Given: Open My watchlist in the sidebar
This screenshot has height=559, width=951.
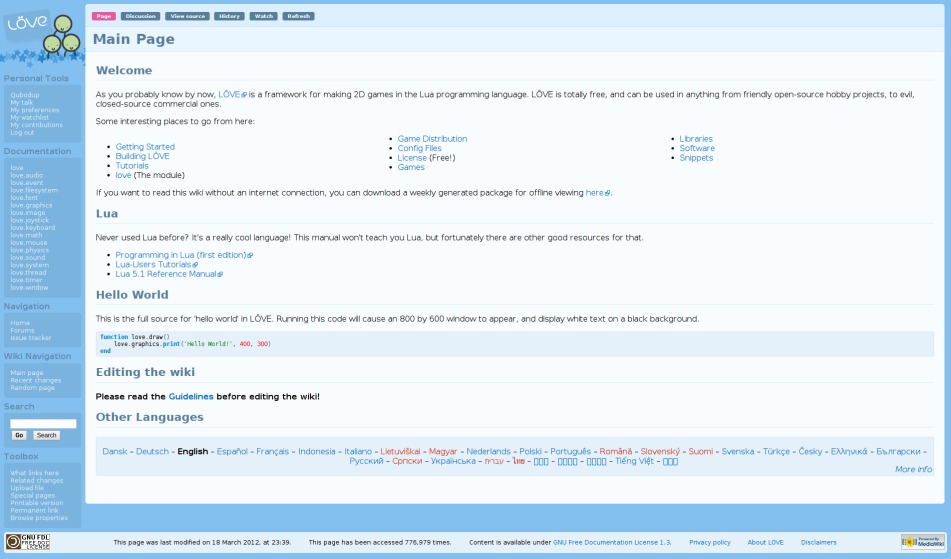Looking at the screenshot, I should 29,118.
